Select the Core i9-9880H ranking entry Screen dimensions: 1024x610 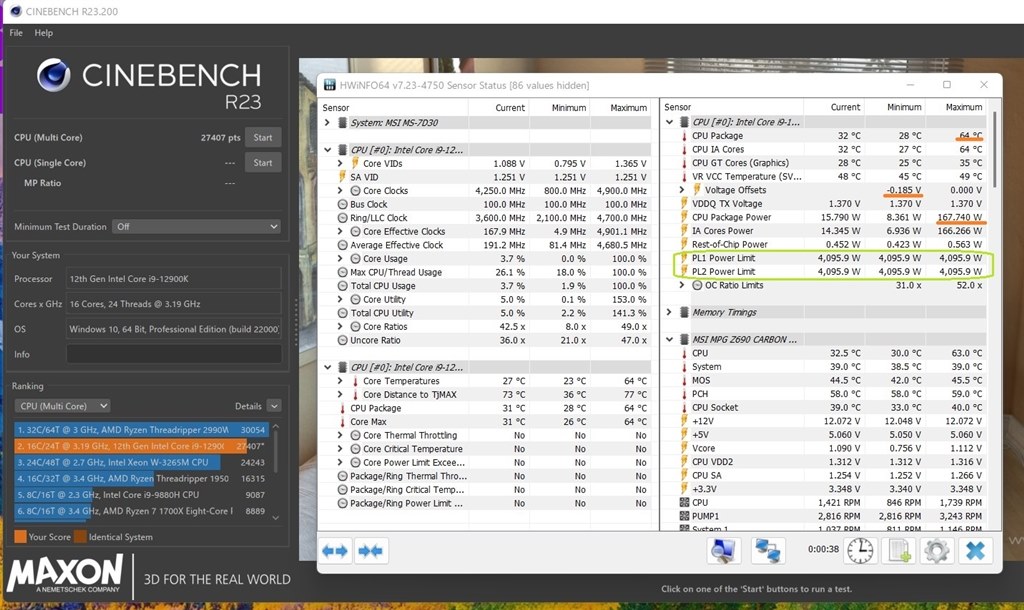click(140, 495)
